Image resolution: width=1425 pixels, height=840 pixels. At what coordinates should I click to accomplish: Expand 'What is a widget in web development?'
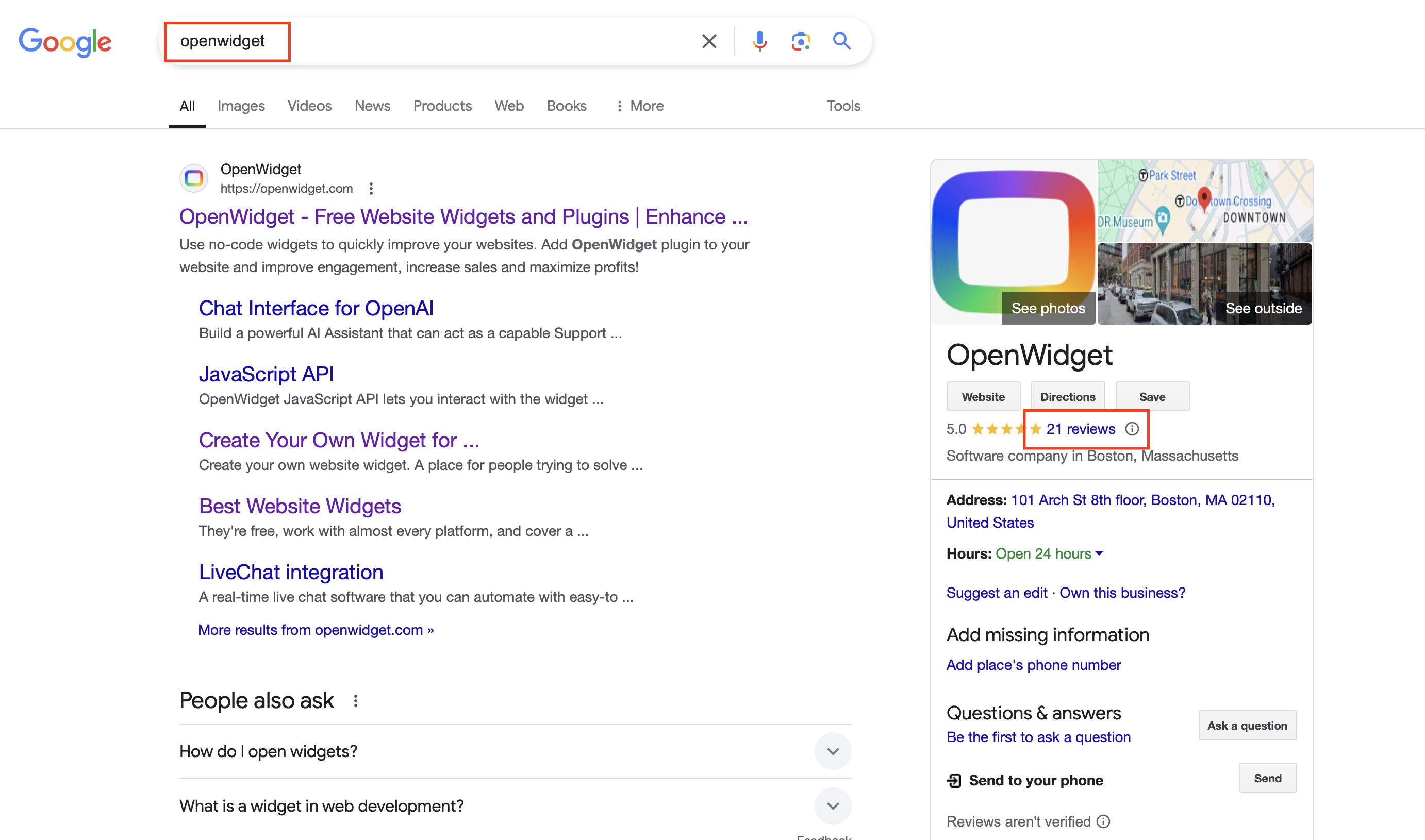click(x=515, y=805)
